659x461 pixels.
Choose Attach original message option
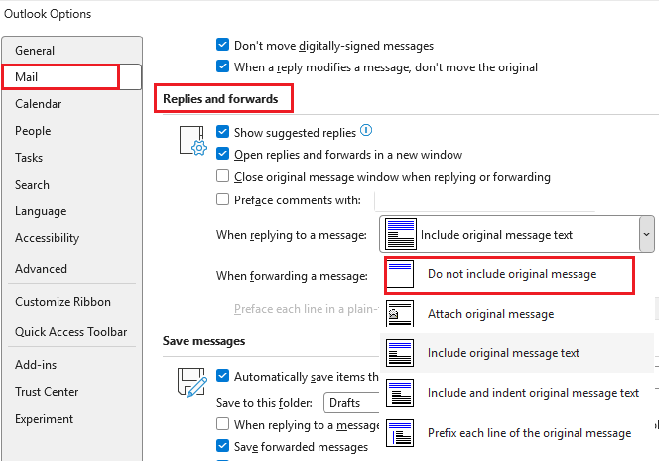click(517, 314)
